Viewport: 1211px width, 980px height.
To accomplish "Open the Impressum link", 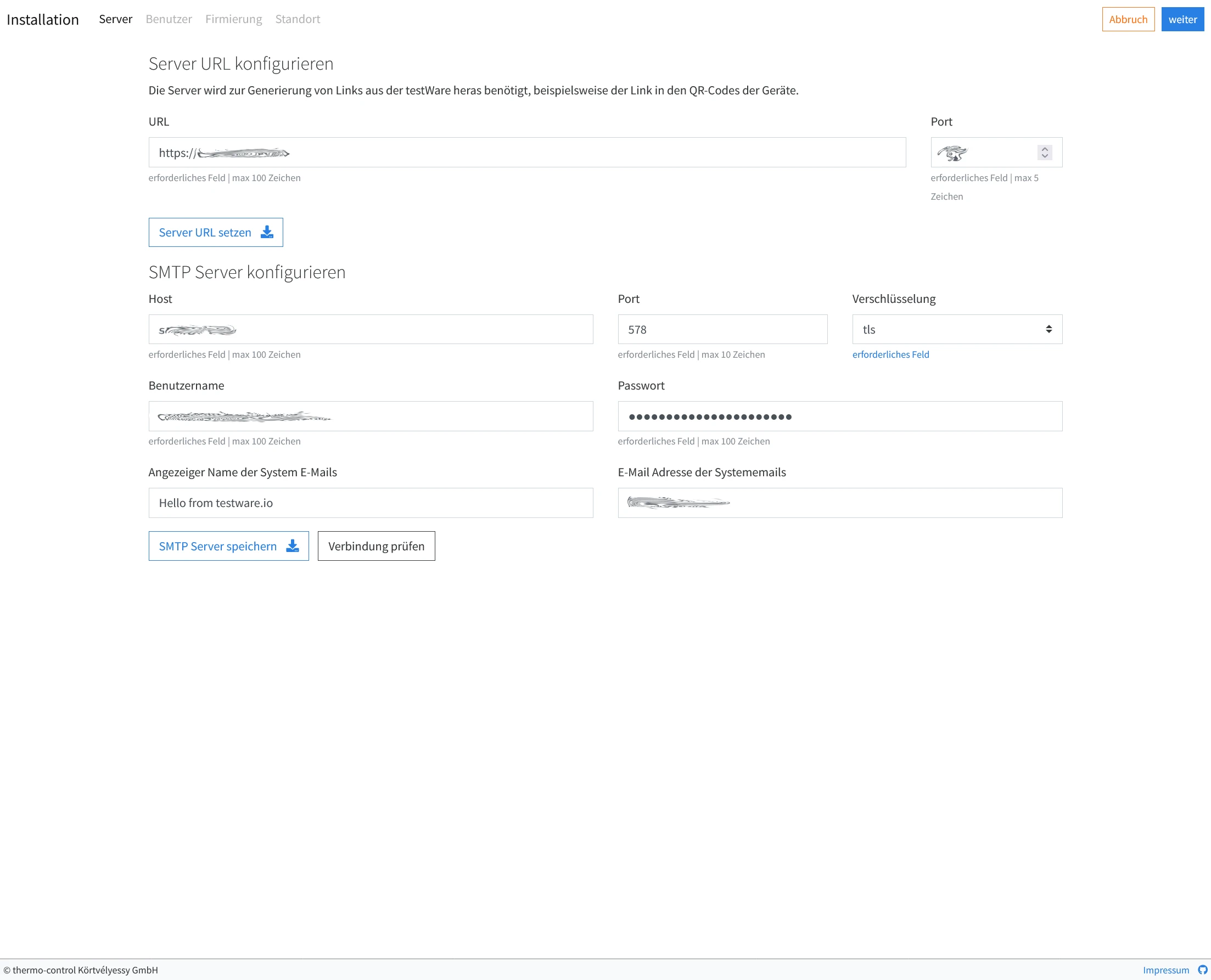I will [1167, 970].
